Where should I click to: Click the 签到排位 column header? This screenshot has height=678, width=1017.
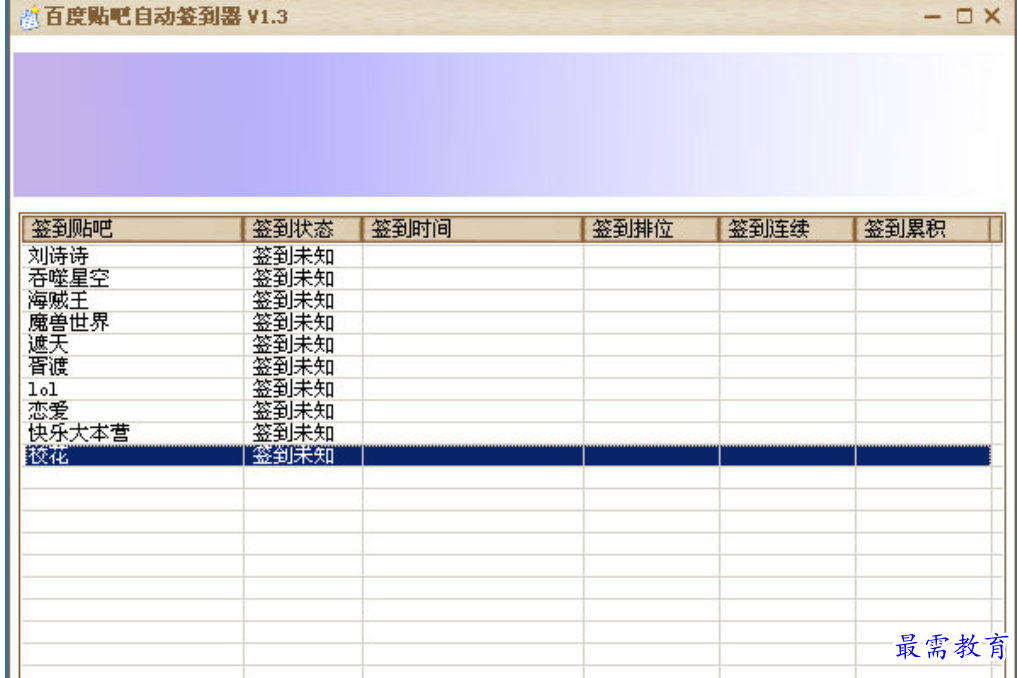pyautogui.click(x=651, y=229)
